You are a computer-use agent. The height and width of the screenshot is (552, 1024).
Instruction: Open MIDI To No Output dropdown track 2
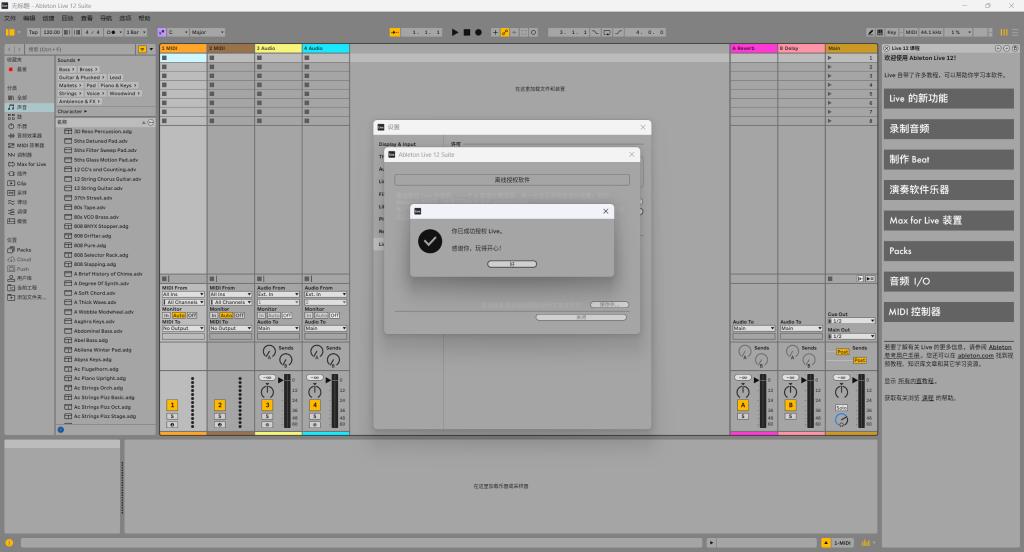(231, 329)
